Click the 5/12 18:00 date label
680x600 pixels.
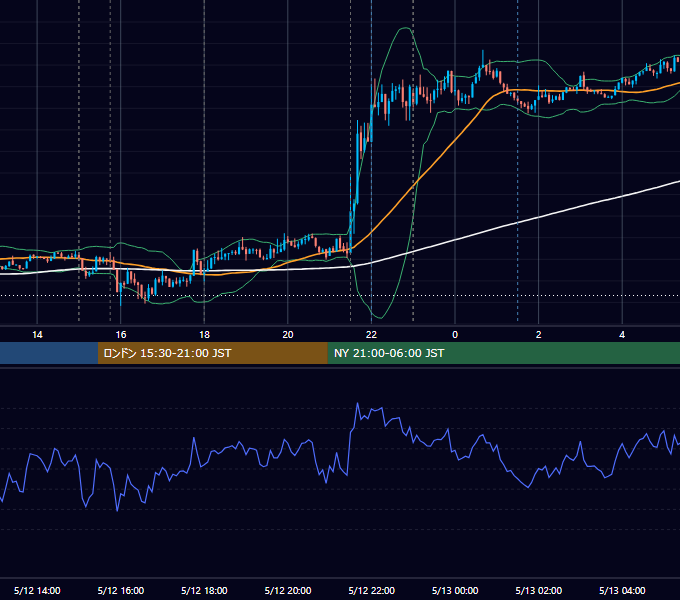pyautogui.click(x=204, y=590)
